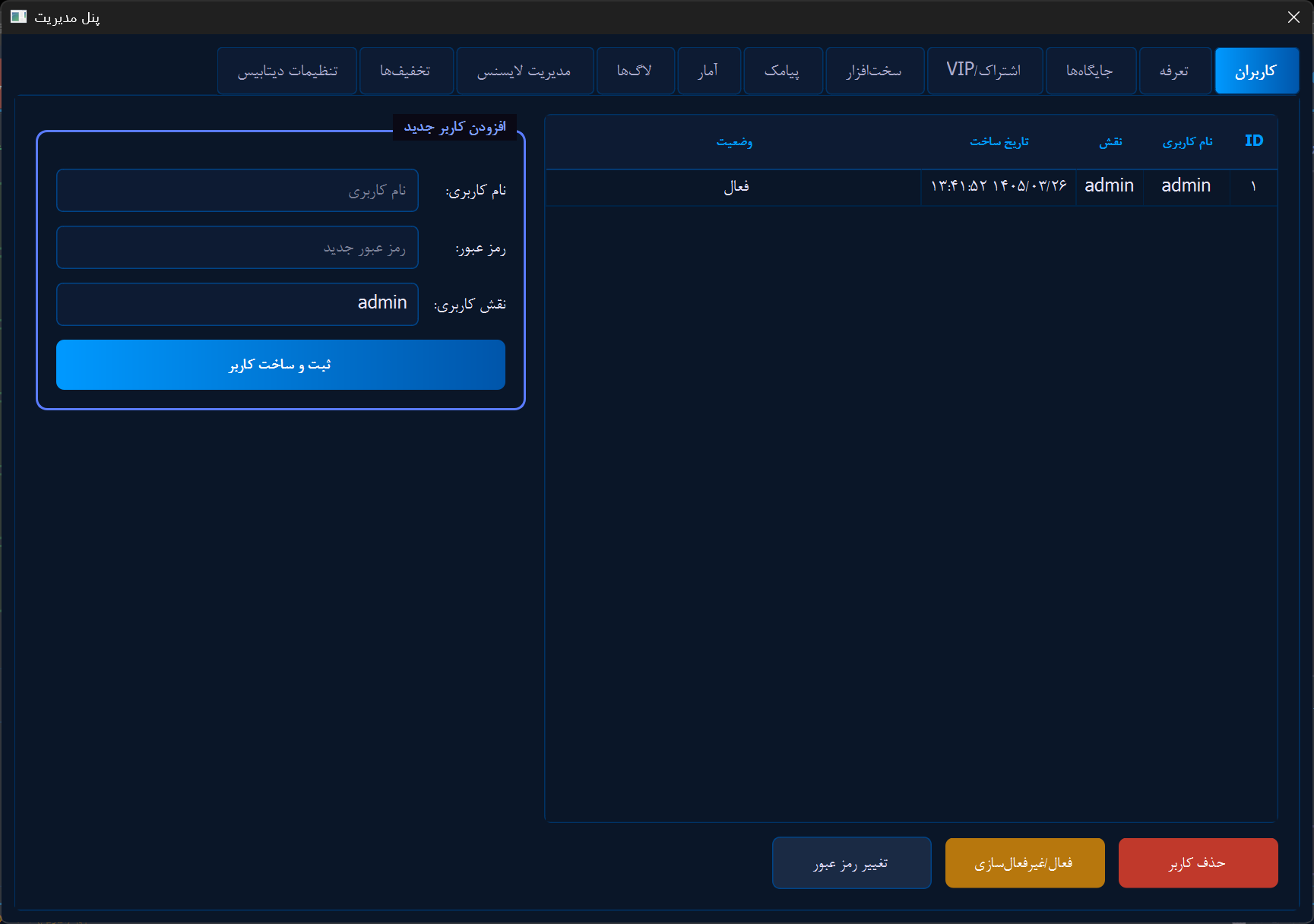Click the تغییر رمز عبور button

coord(851,862)
